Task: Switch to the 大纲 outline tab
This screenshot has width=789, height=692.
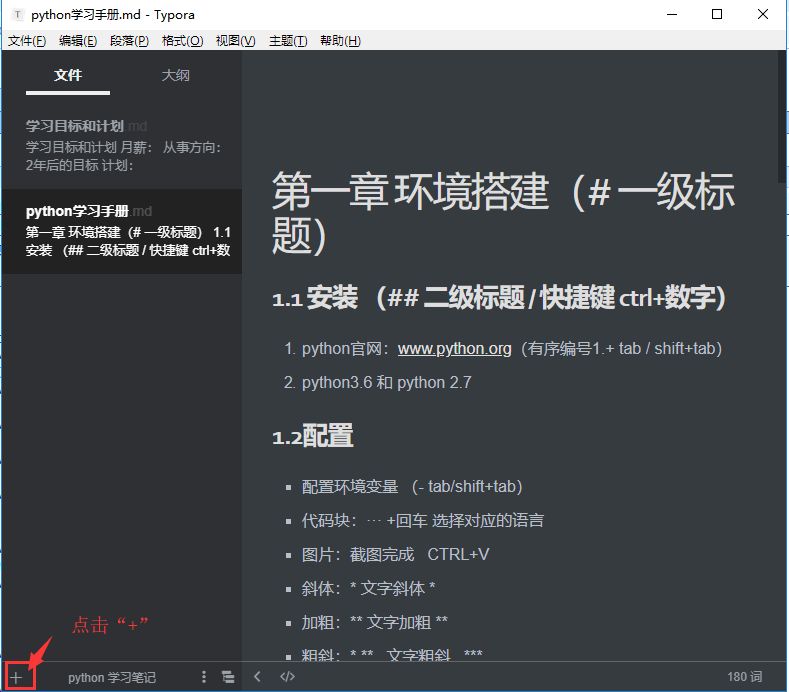Action: (176, 75)
